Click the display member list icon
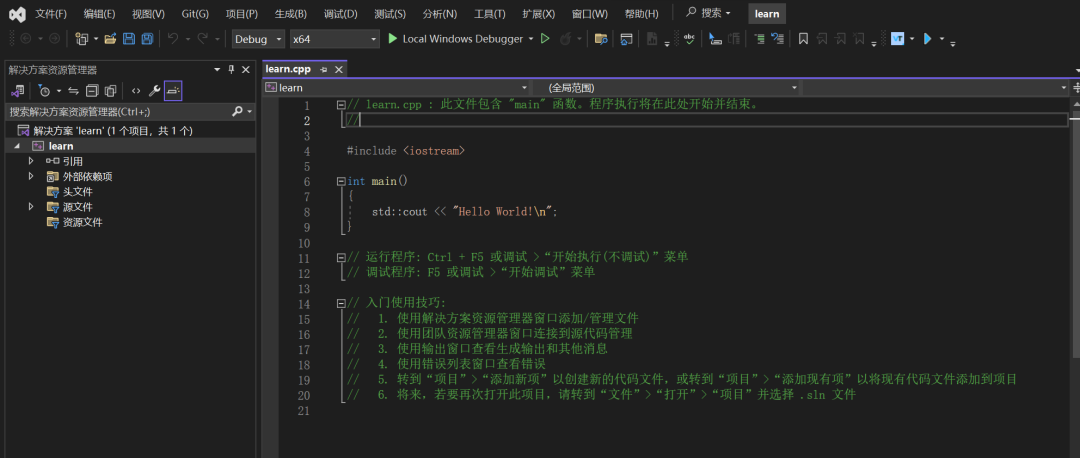The image size is (1080, 458). [x=715, y=39]
